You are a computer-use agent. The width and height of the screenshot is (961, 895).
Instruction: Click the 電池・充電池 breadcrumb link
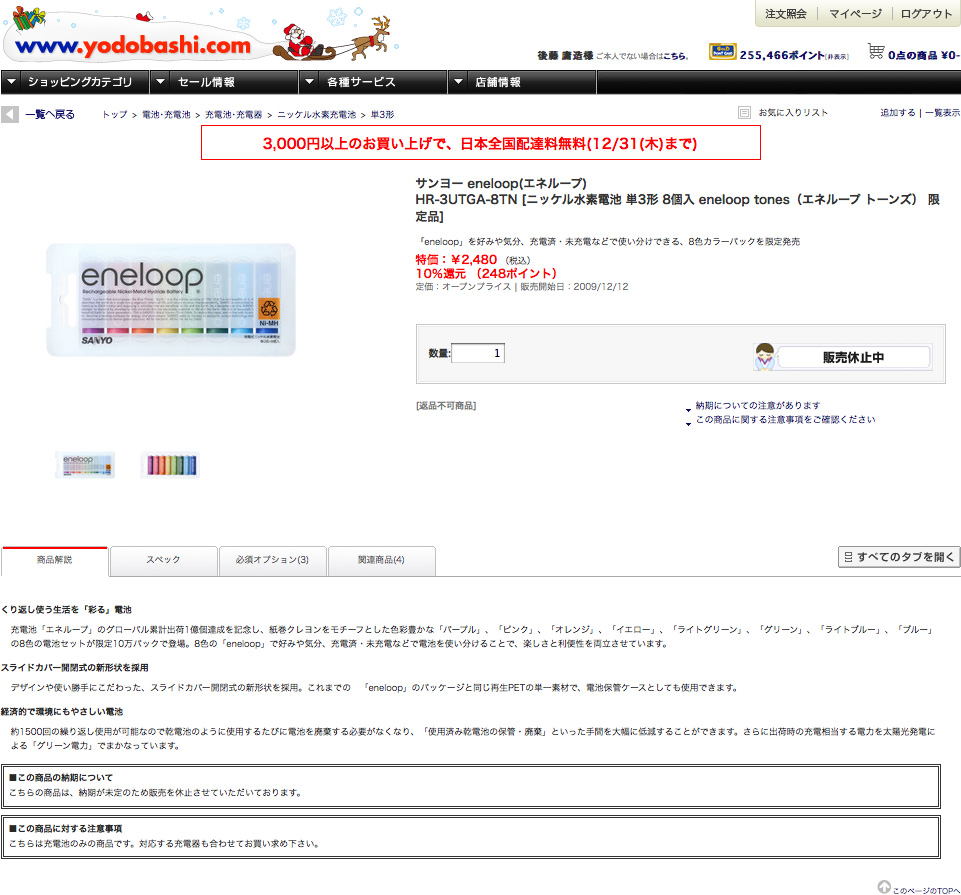[166, 115]
